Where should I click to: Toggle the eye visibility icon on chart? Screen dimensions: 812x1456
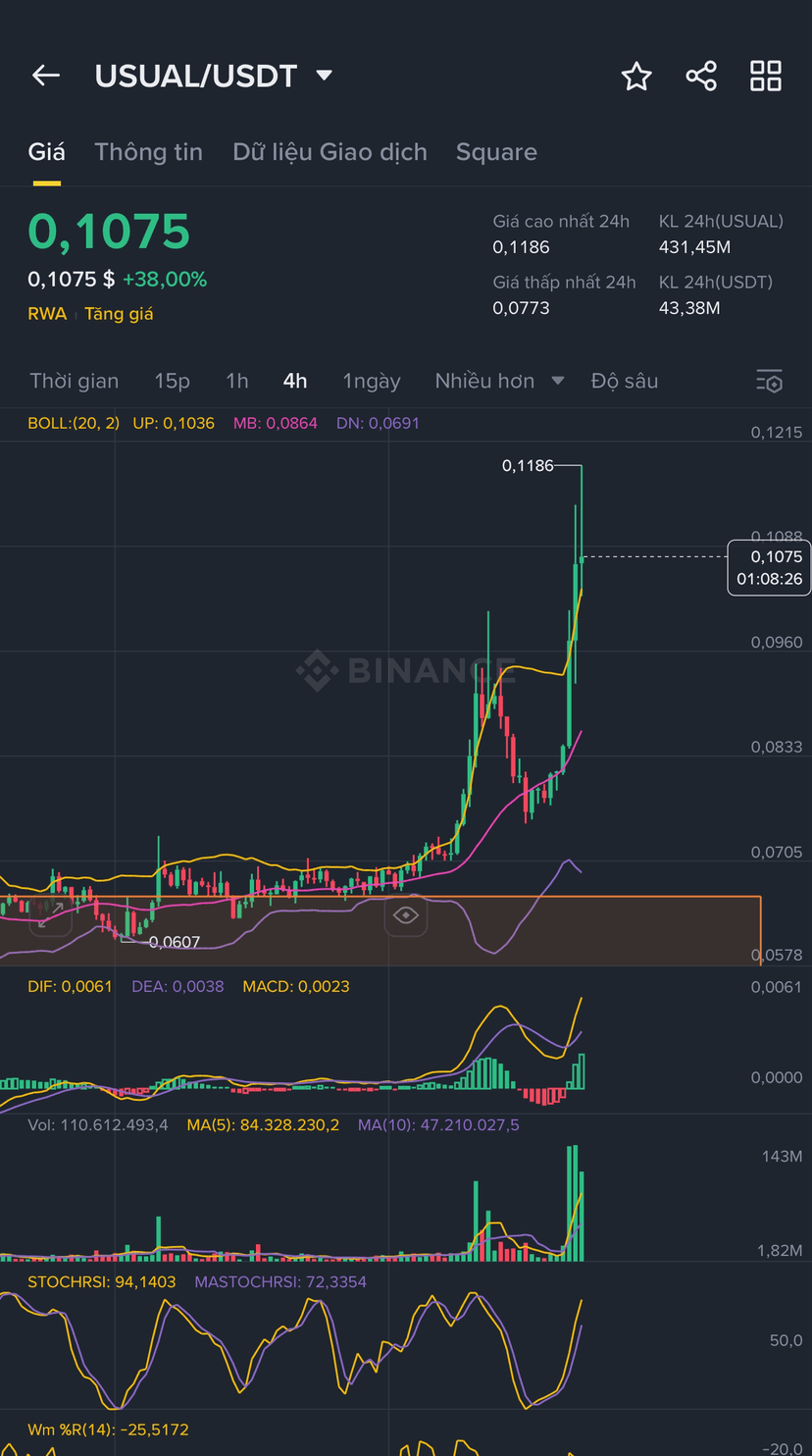coord(406,915)
